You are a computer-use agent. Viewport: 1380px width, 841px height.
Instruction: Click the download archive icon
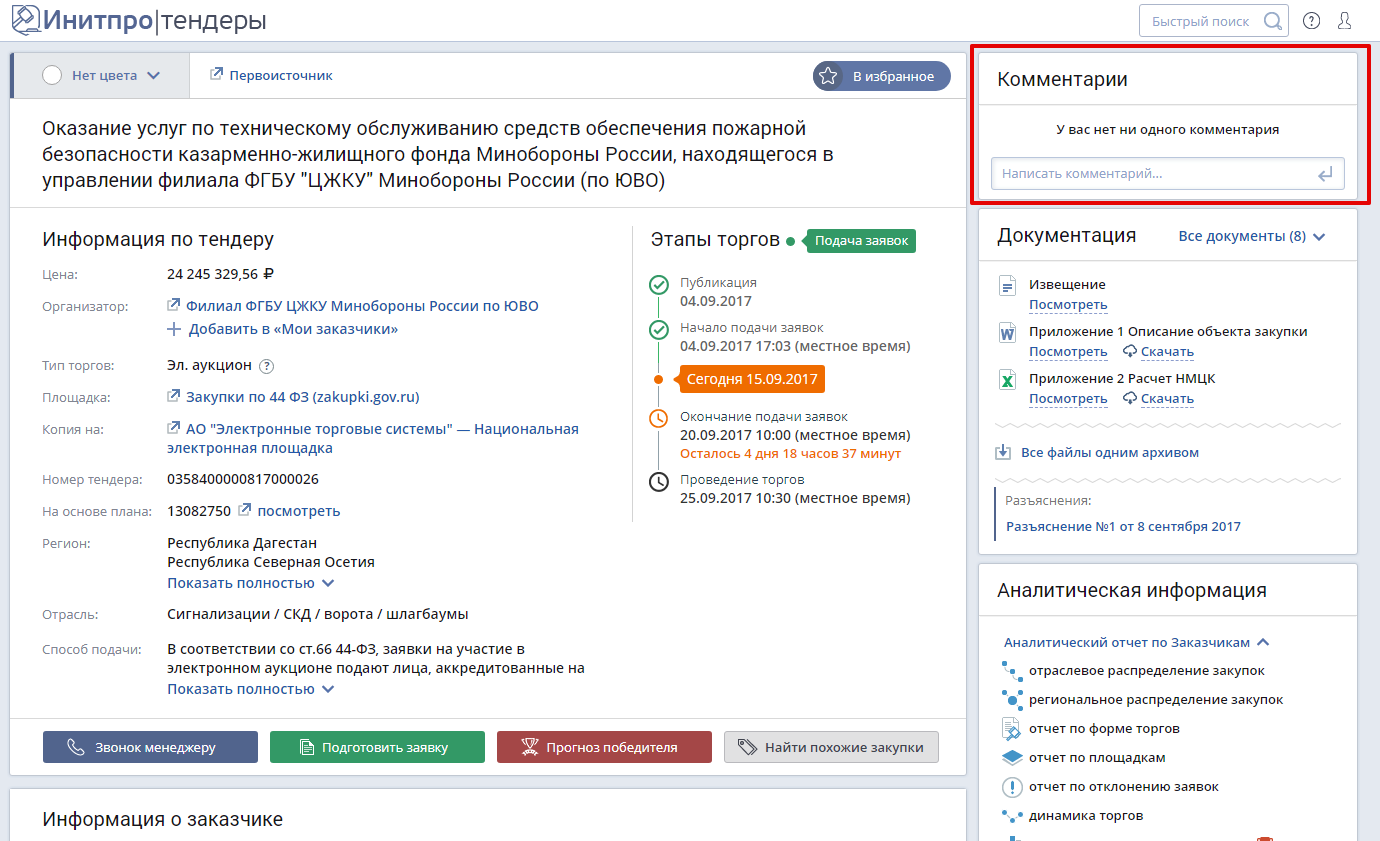click(x=1003, y=453)
